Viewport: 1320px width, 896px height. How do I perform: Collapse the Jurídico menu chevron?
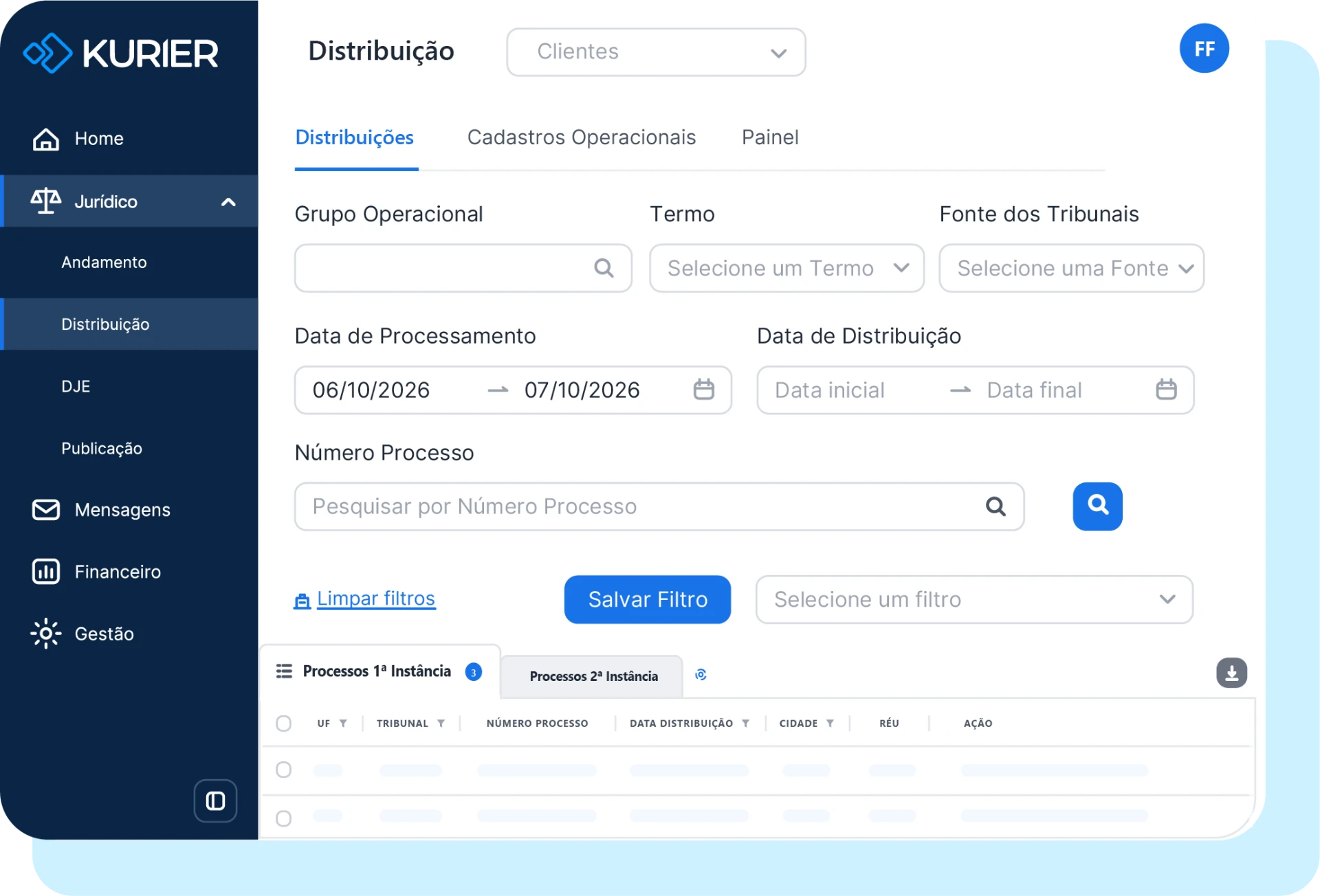point(228,202)
